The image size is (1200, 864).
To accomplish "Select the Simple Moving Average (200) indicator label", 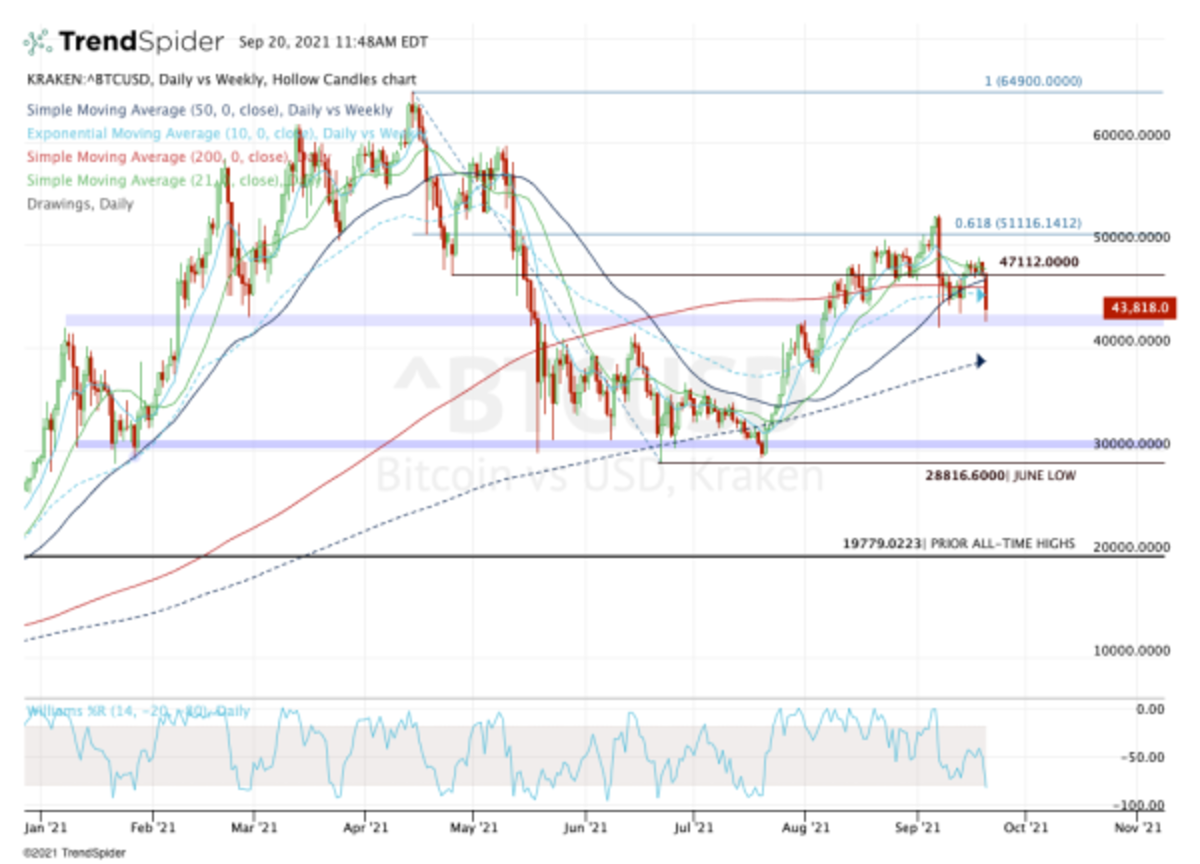I will click(165, 157).
